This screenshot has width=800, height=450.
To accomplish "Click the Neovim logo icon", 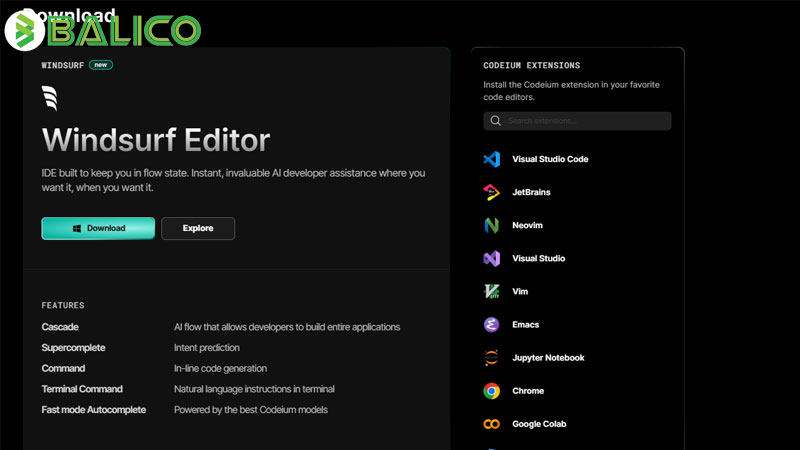I will point(491,226).
